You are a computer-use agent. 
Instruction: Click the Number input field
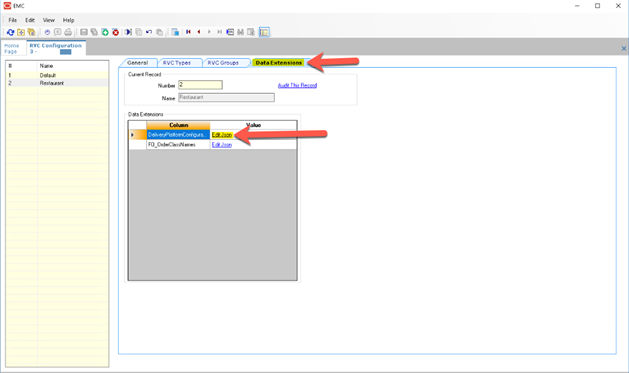point(200,85)
